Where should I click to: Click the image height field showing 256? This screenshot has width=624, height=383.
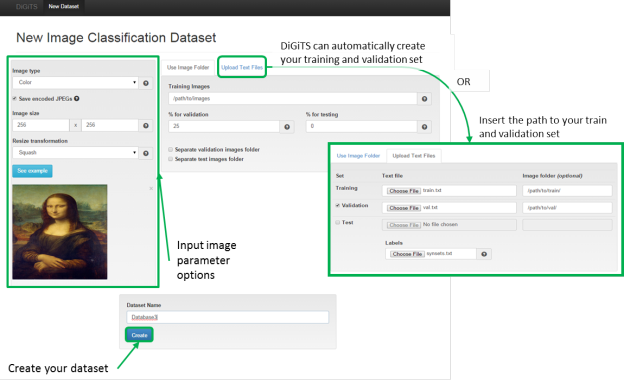pyautogui.click(x=110, y=125)
